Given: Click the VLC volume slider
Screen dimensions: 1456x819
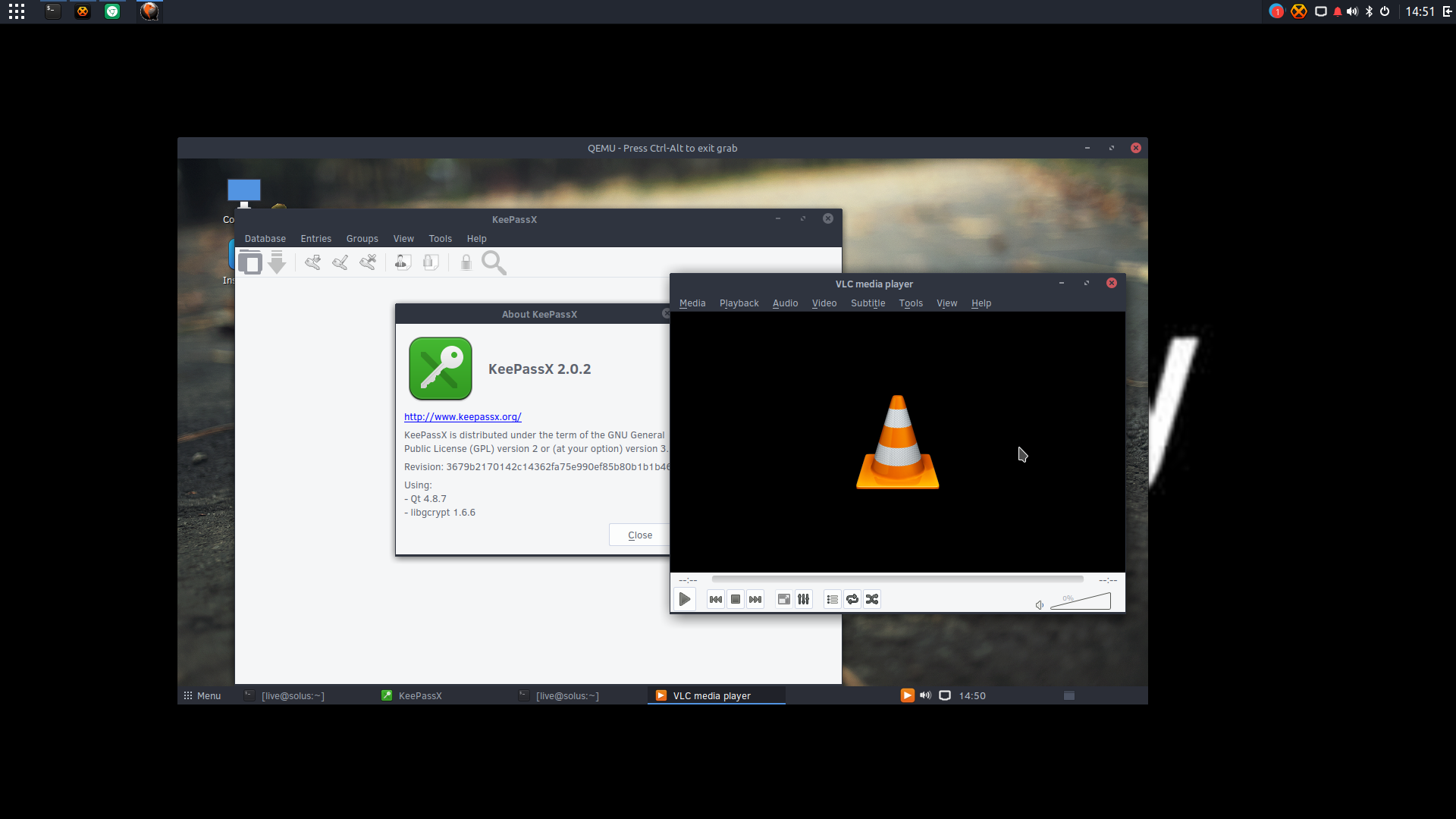Looking at the screenshot, I should point(1081,601).
